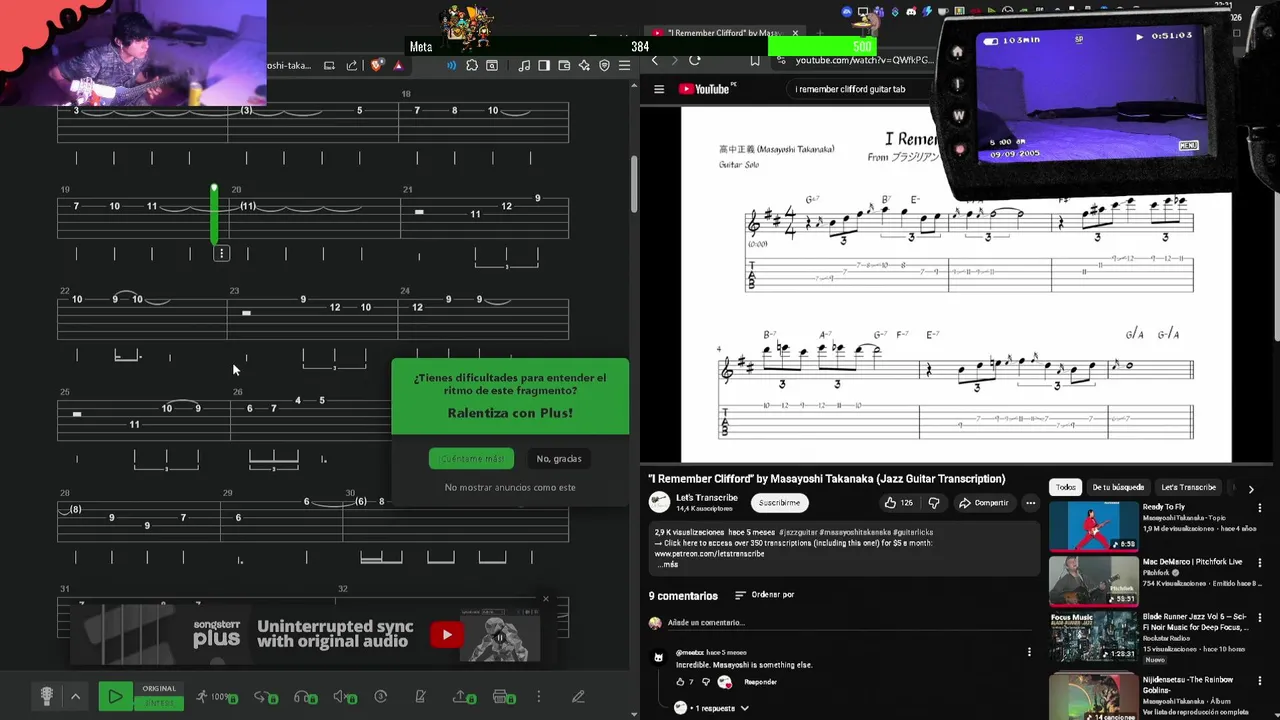Screen dimensions: 1280x720
Task: Select SÍNTESIS audio source
Action: (x=159, y=703)
